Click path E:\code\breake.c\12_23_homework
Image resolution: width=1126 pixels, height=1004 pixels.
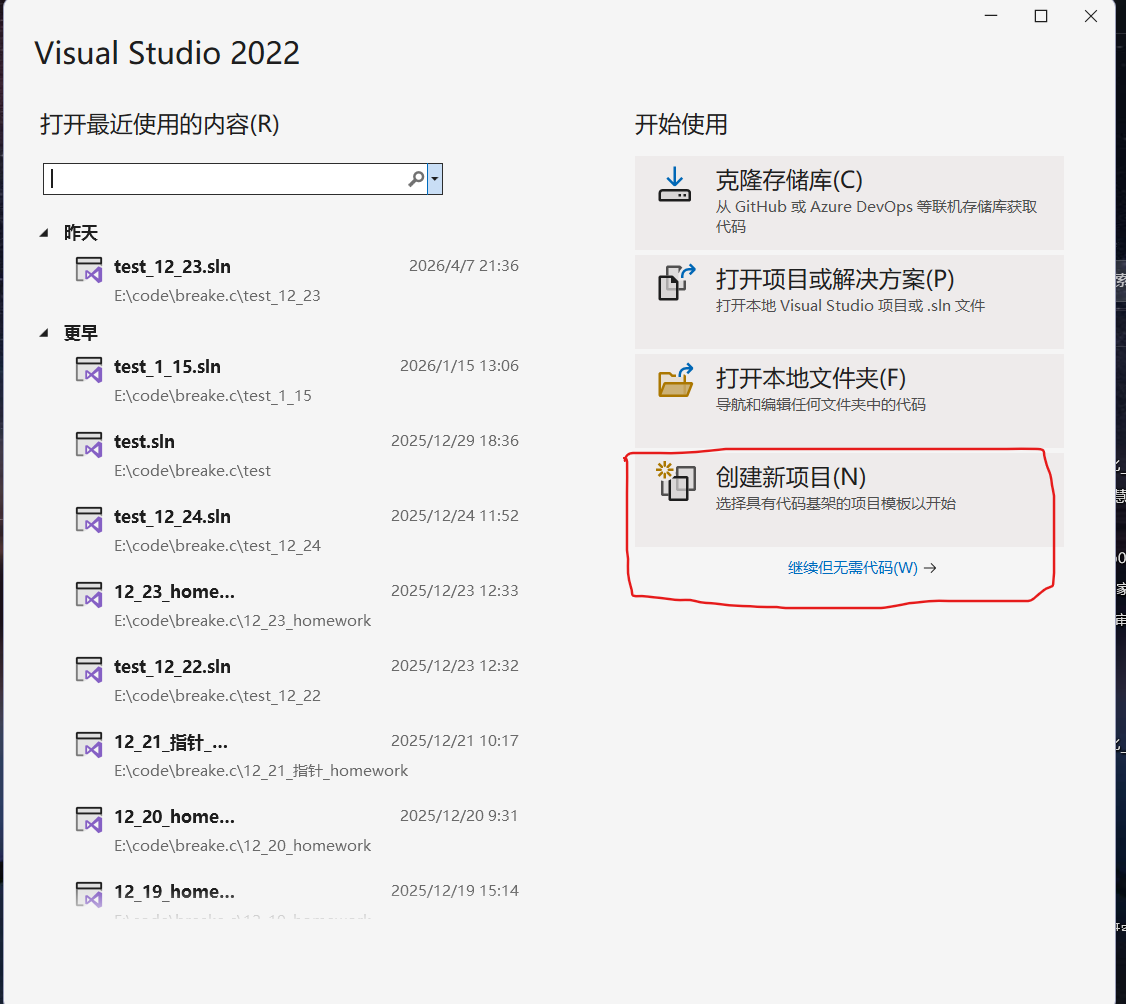point(243,620)
